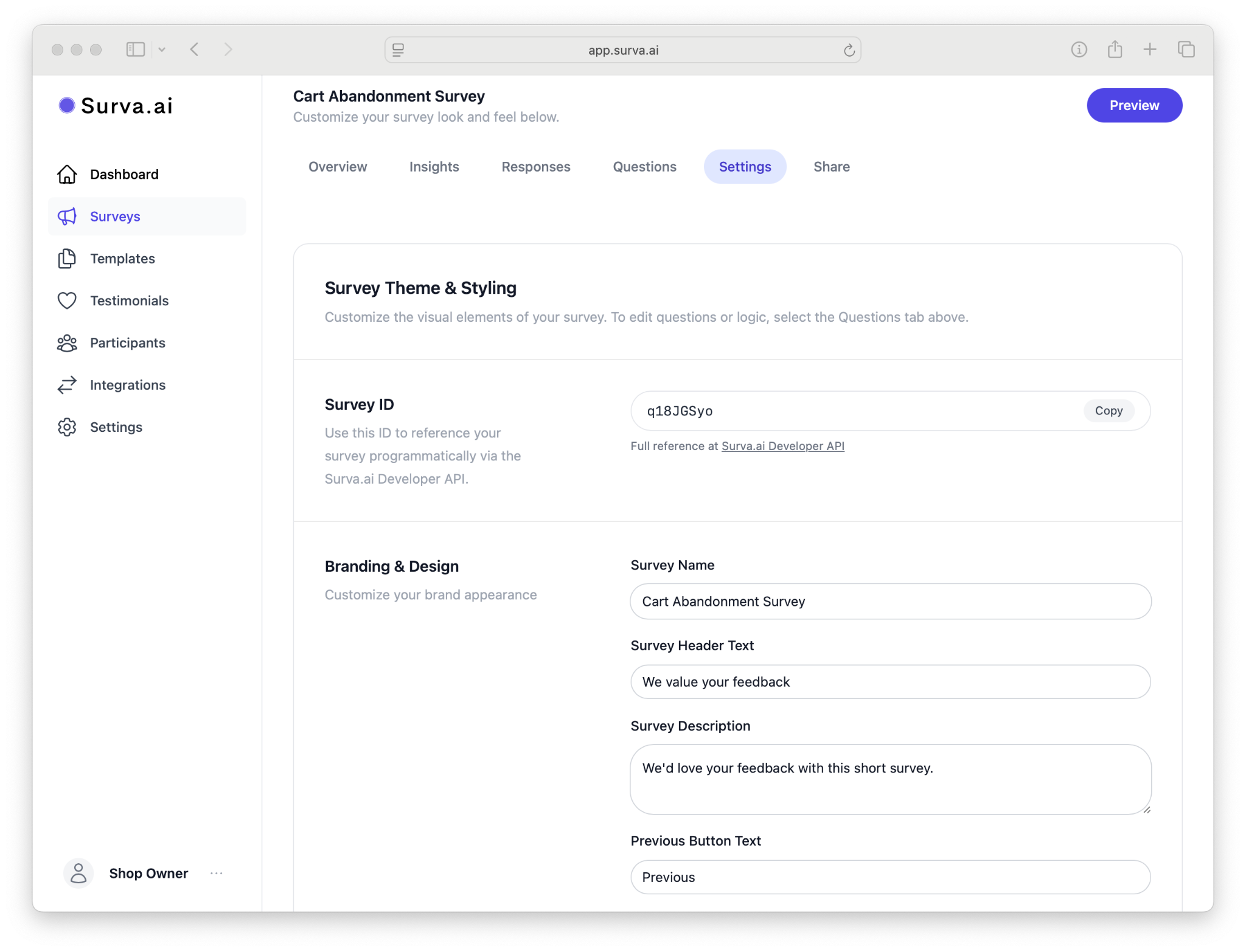Expand sidebar options dropdown chevron
The image size is (1246, 952).
pos(162,50)
